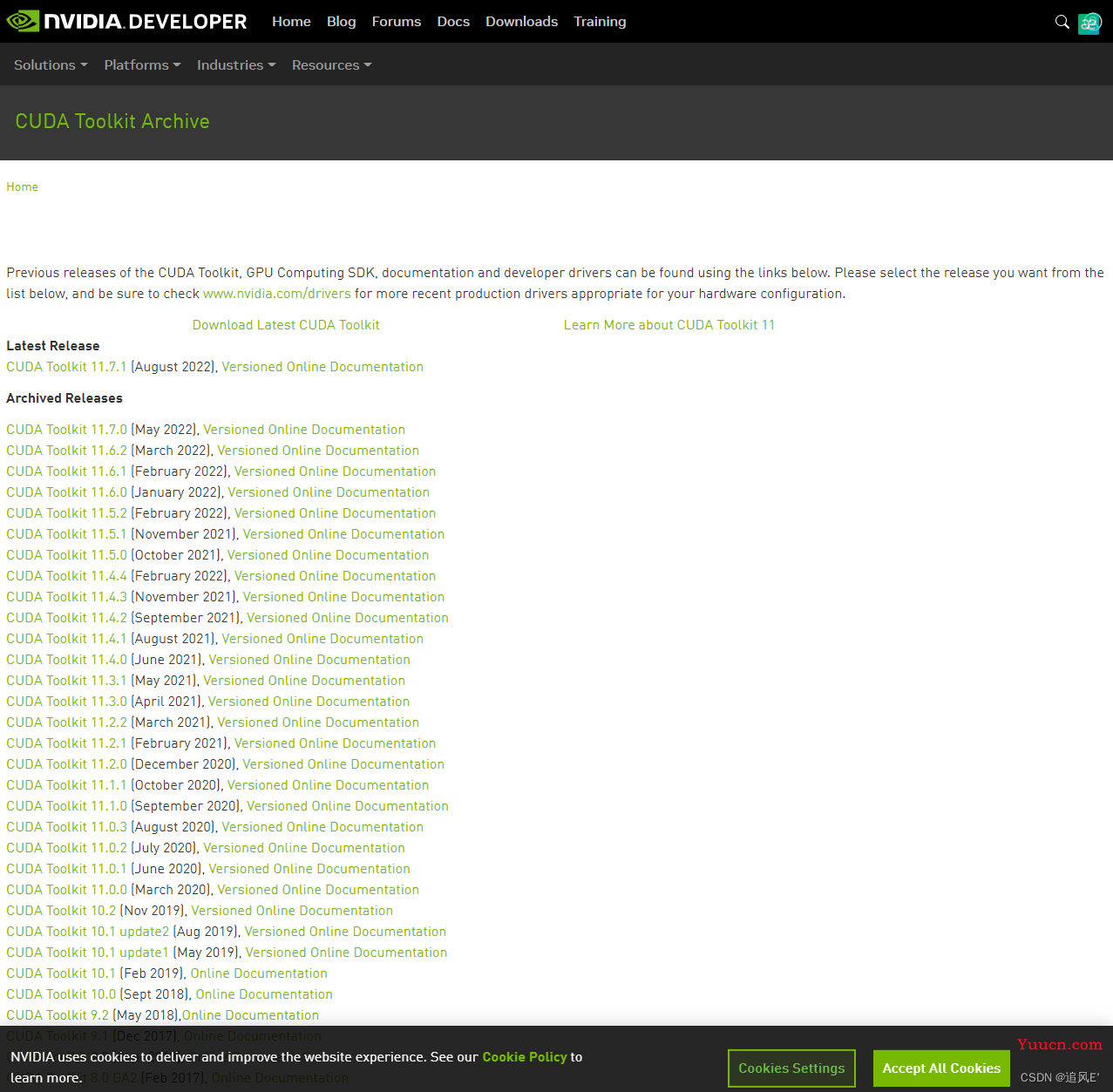This screenshot has height=1092, width=1113.
Task: Open CUDA Toolkit 11.0.0 link
Action: point(66,890)
